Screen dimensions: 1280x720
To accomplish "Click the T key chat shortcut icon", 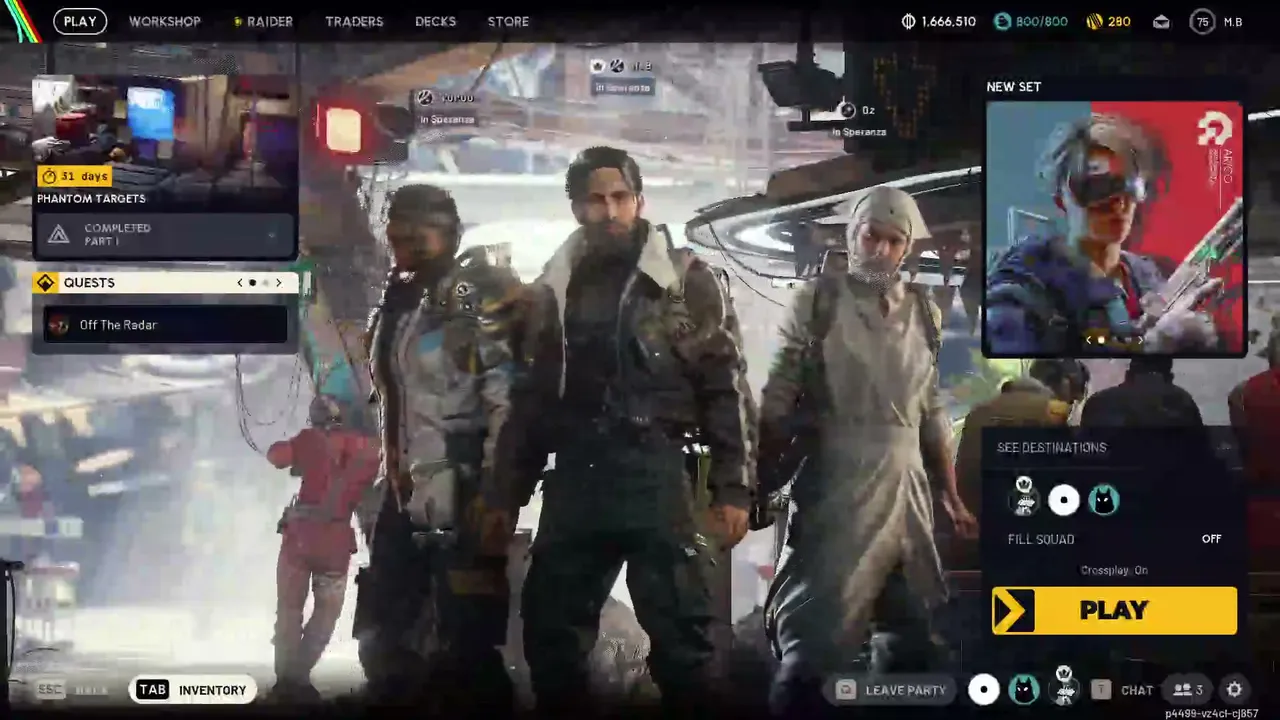I will (x=1101, y=690).
